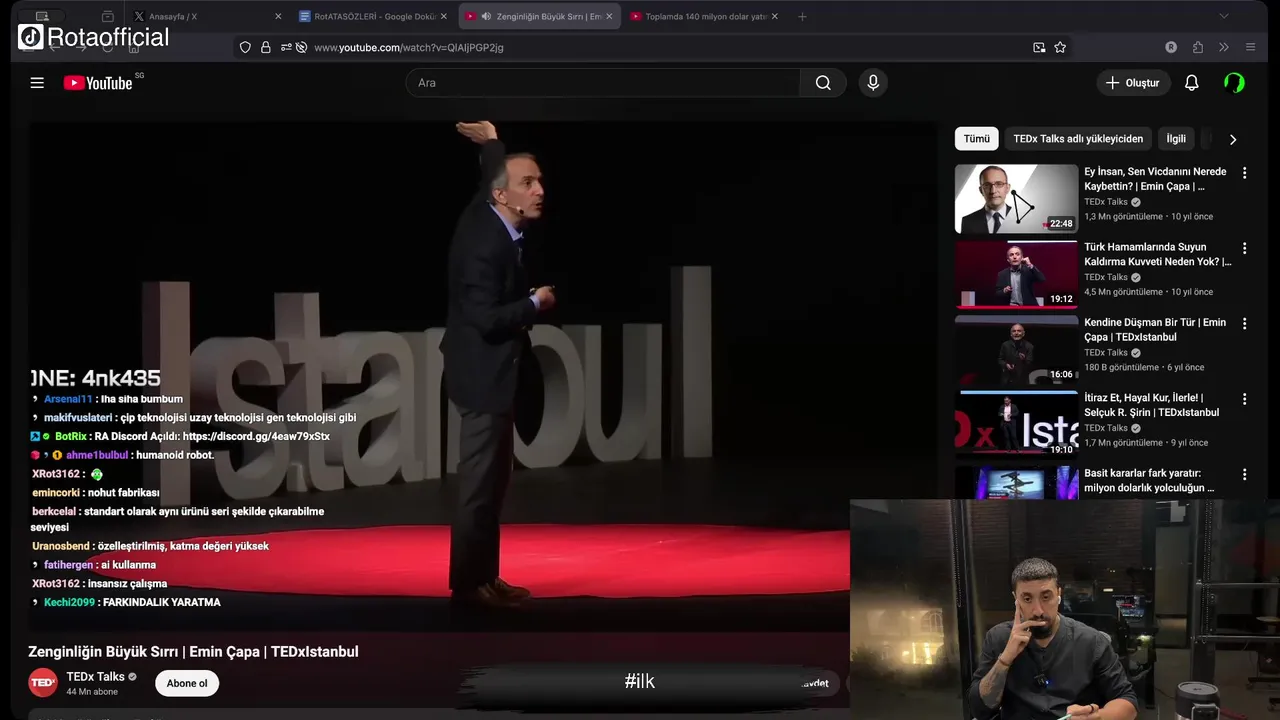Open options for Türk Hamamlarında video

tap(1244, 248)
